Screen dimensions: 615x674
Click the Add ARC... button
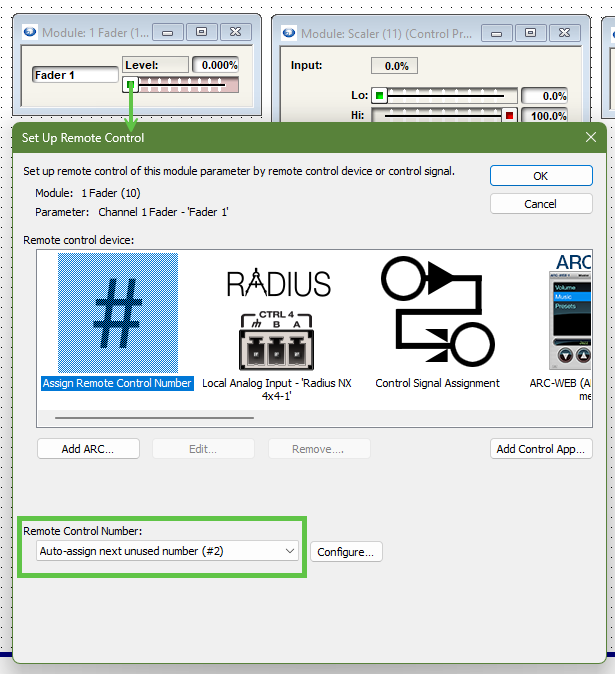pos(88,449)
